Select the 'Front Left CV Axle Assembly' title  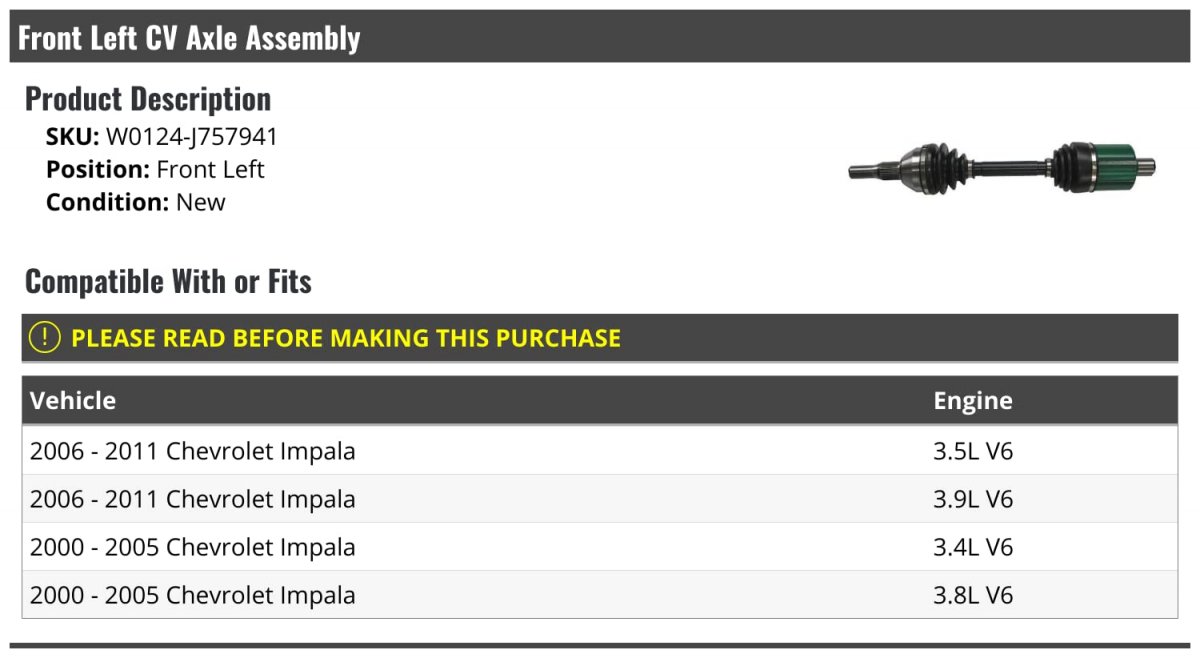pos(189,38)
